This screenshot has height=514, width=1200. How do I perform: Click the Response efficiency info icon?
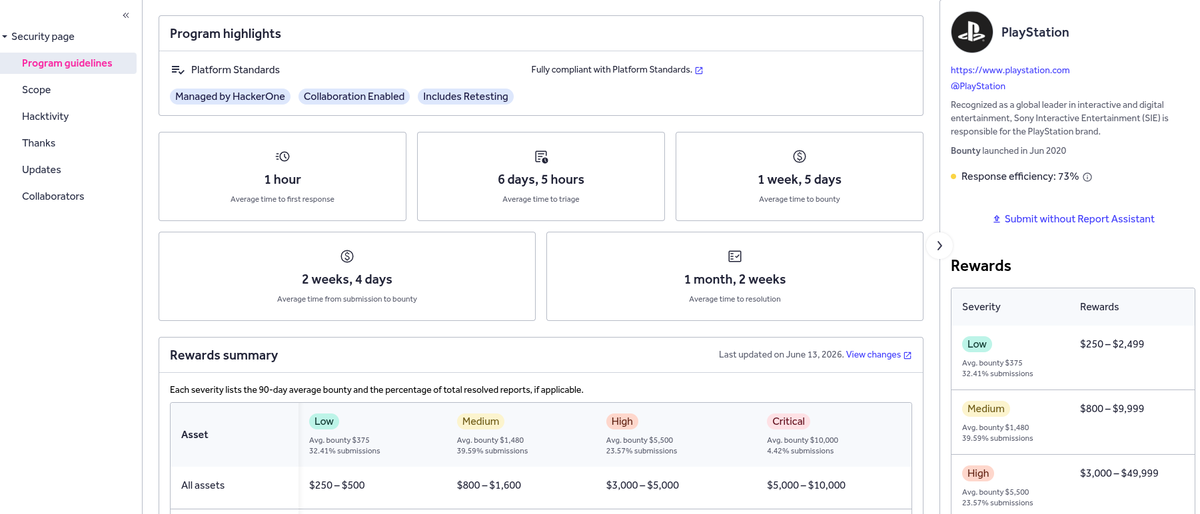(x=1087, y=177)
